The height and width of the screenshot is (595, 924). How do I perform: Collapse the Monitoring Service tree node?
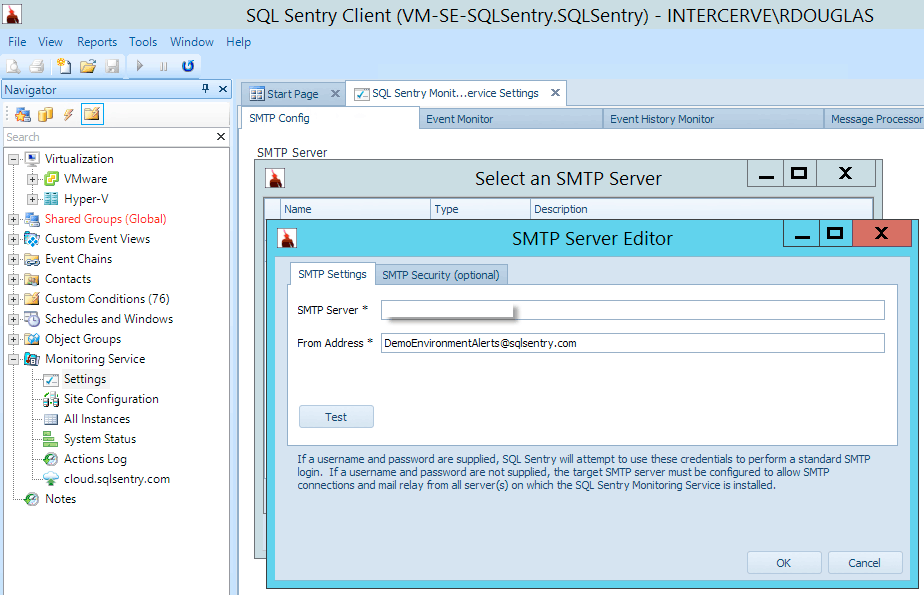[13, 359]
